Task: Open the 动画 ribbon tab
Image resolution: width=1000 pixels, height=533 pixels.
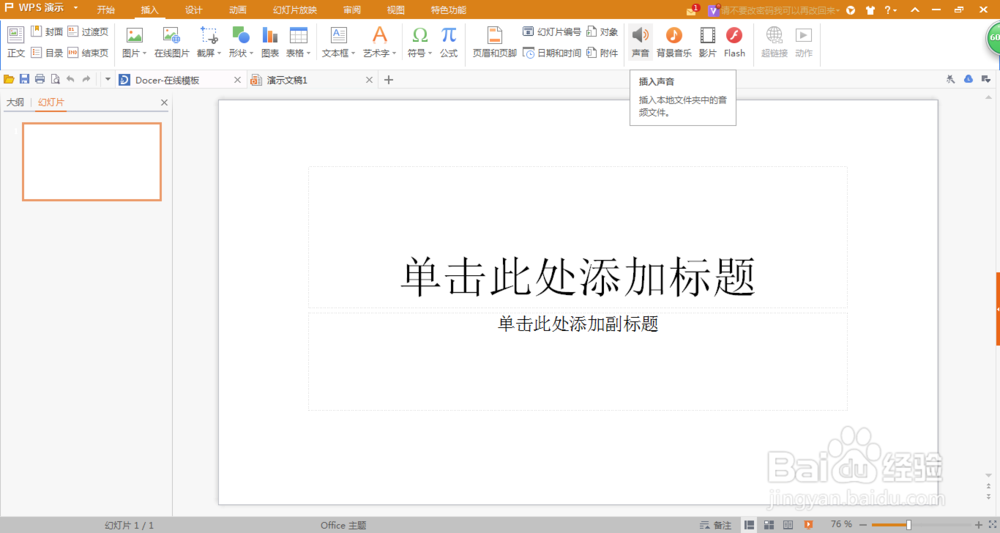Action: click(237, 10)
